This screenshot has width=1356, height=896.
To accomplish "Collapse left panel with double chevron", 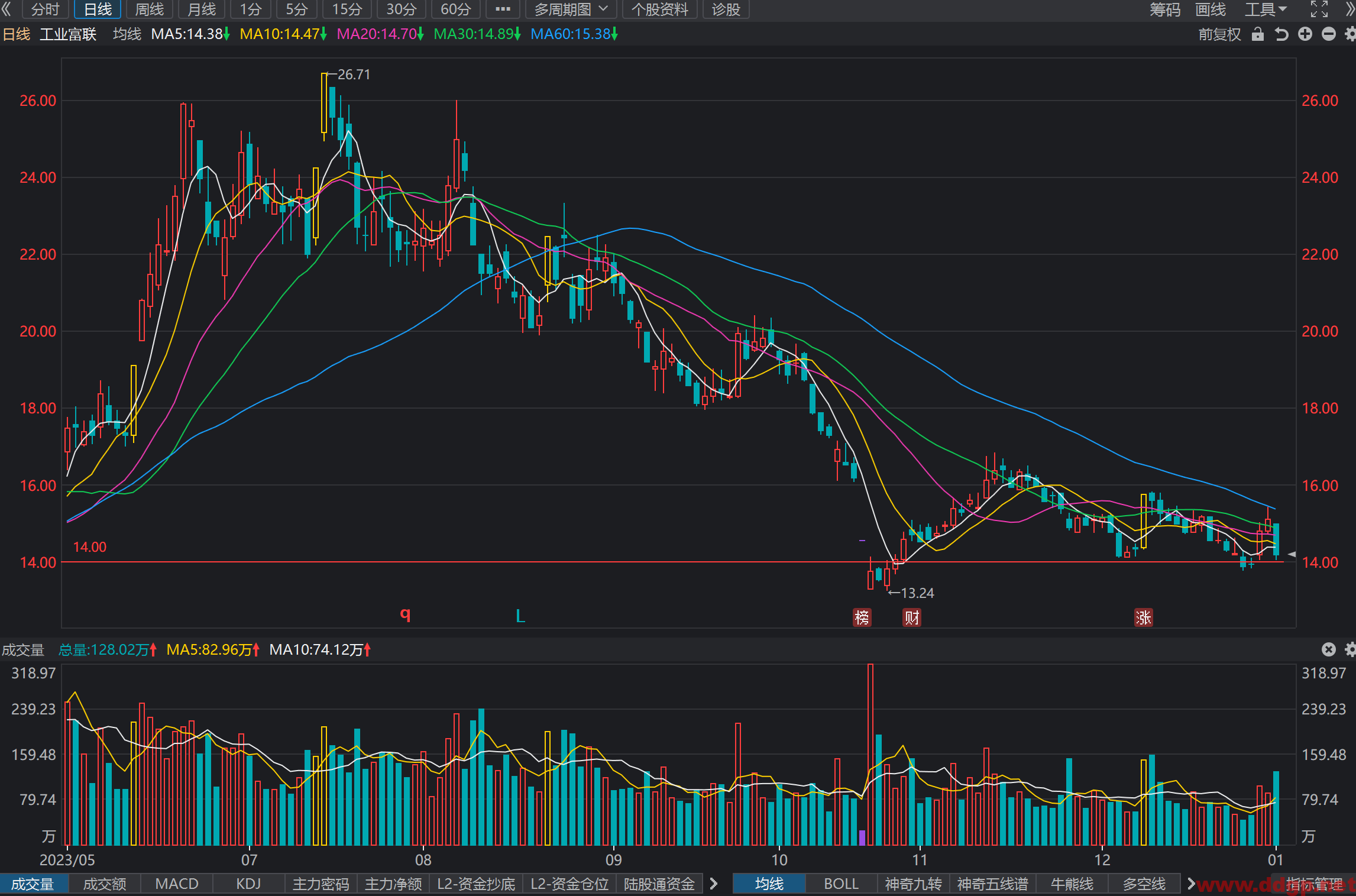I will point(7,9).
